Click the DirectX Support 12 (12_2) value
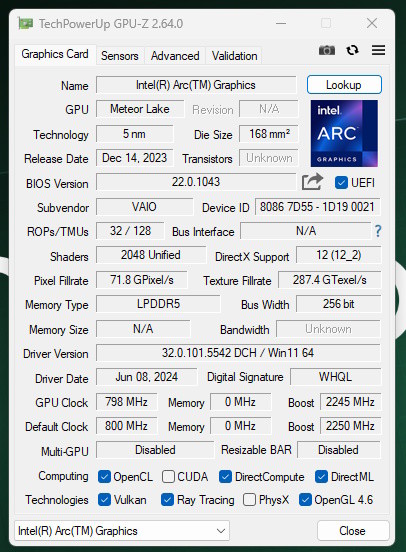The width and height of the screenshot is (406, 552). 338,255
